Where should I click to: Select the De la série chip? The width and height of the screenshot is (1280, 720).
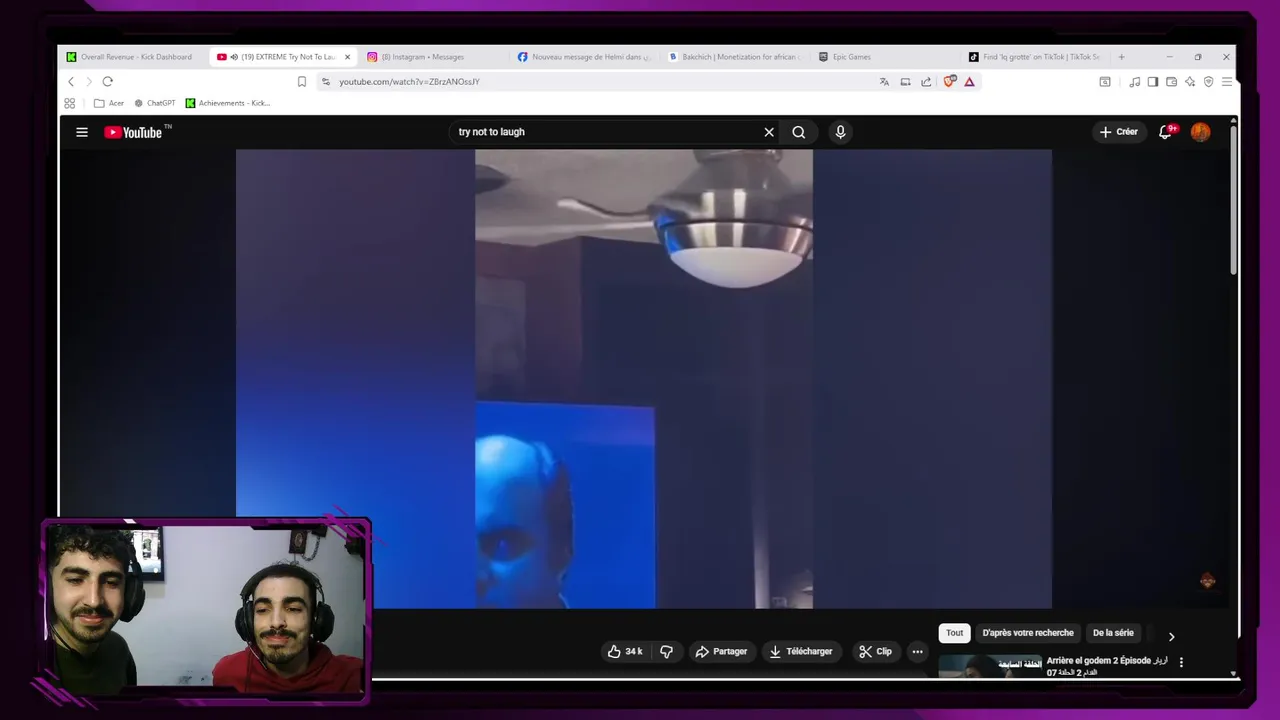(x=1113, y=633)
